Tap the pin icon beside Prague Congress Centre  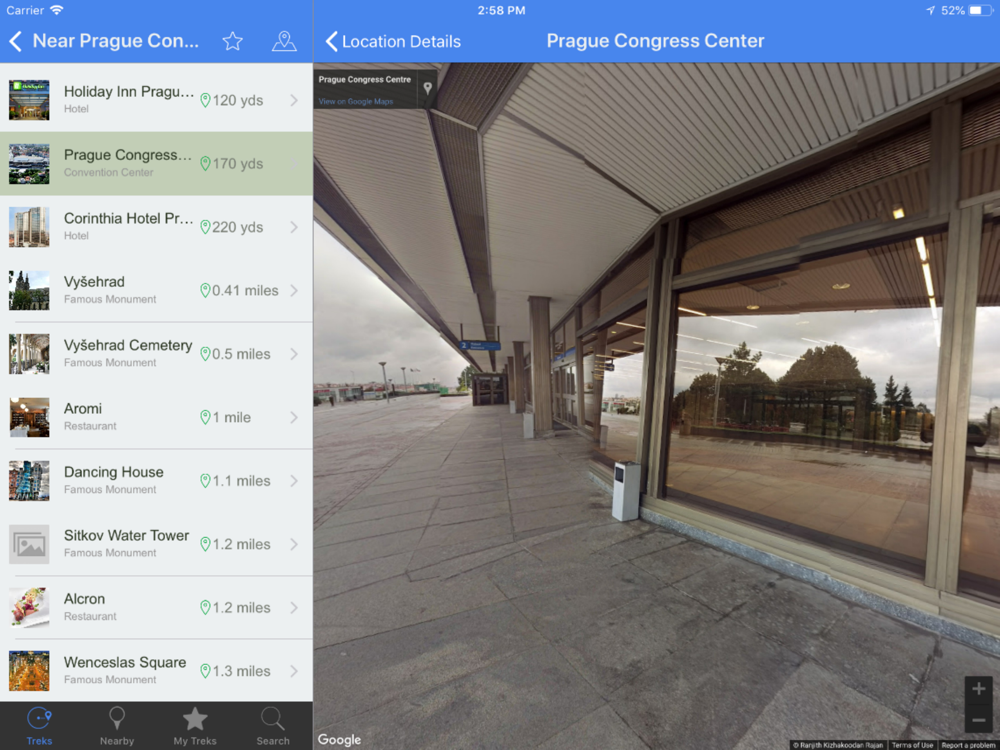[427, 89]
